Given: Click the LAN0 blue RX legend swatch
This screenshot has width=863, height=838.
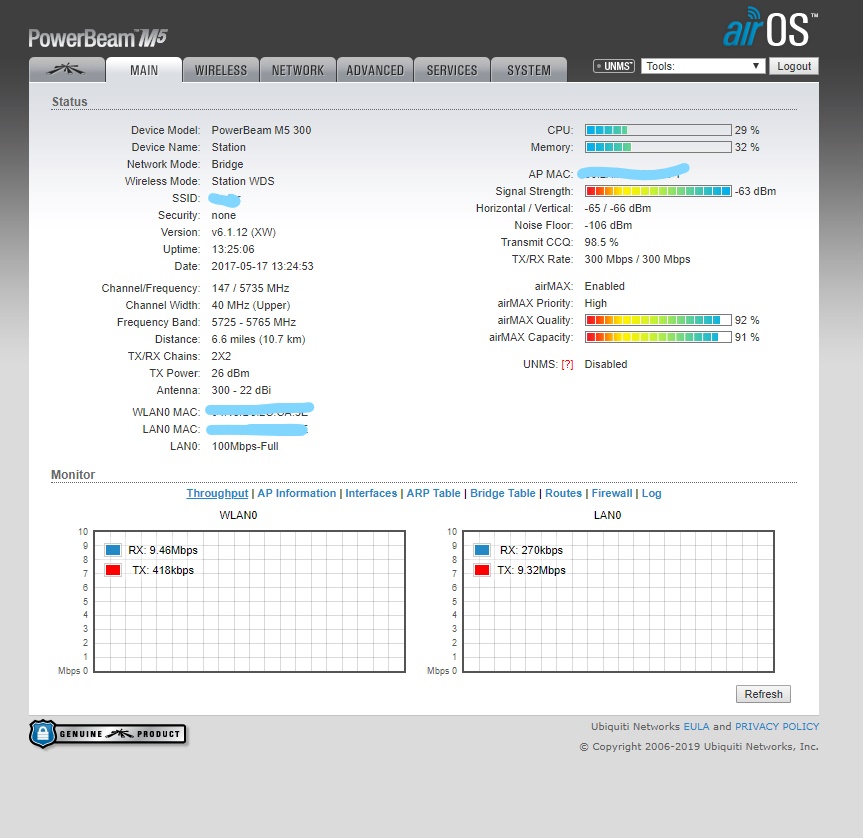Looking at the screenshot, I should pyautogui.click(x=482, y=550).
